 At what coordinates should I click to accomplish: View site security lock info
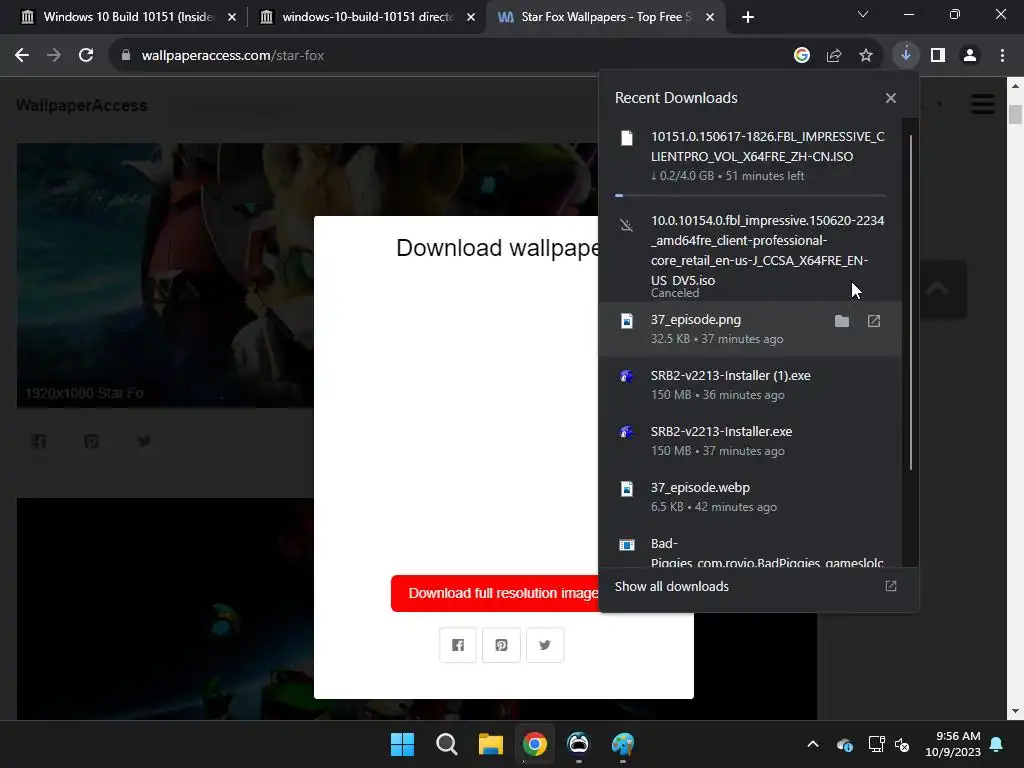126,56
